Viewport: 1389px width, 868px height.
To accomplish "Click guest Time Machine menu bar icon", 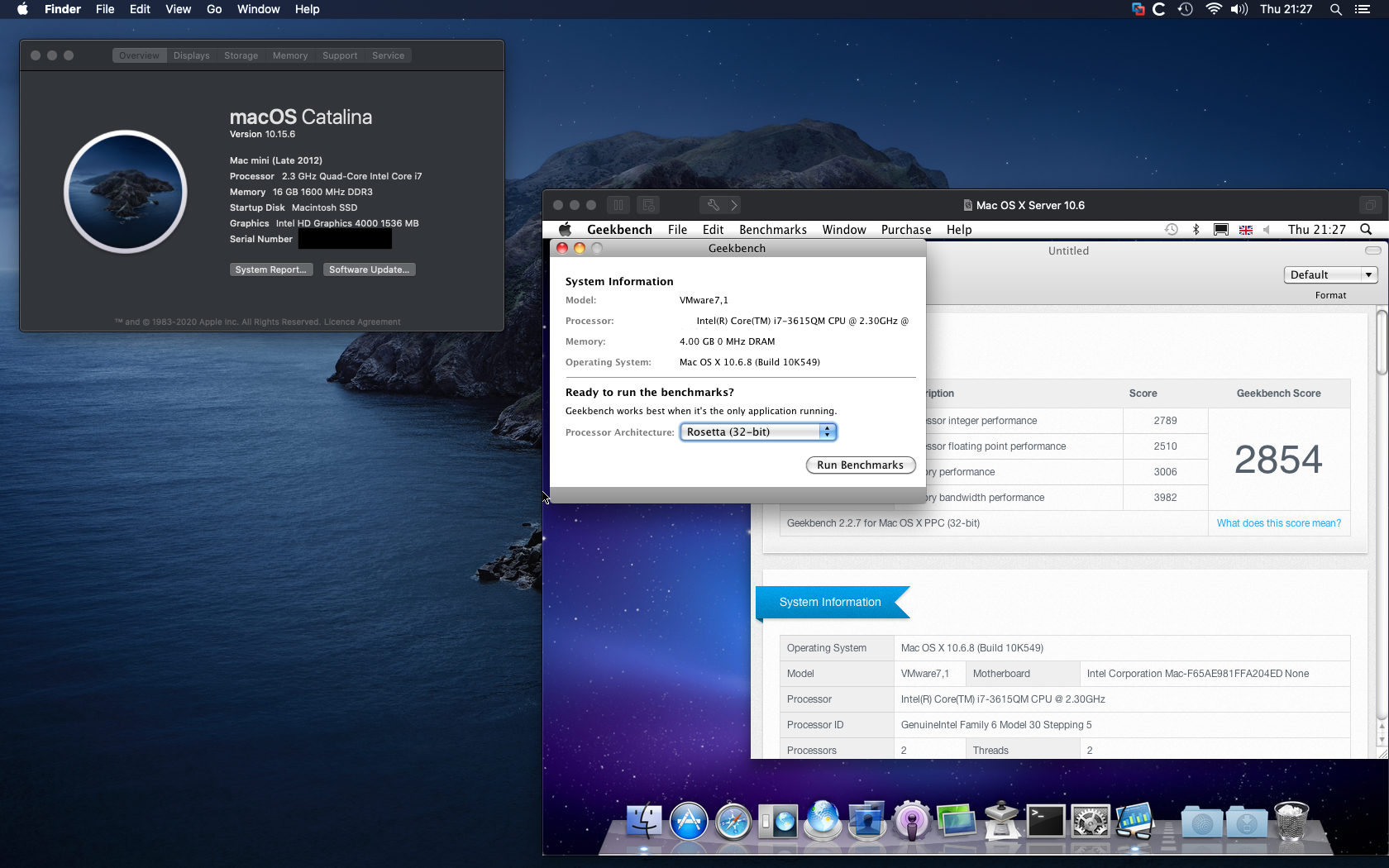I will point(1172,230).
